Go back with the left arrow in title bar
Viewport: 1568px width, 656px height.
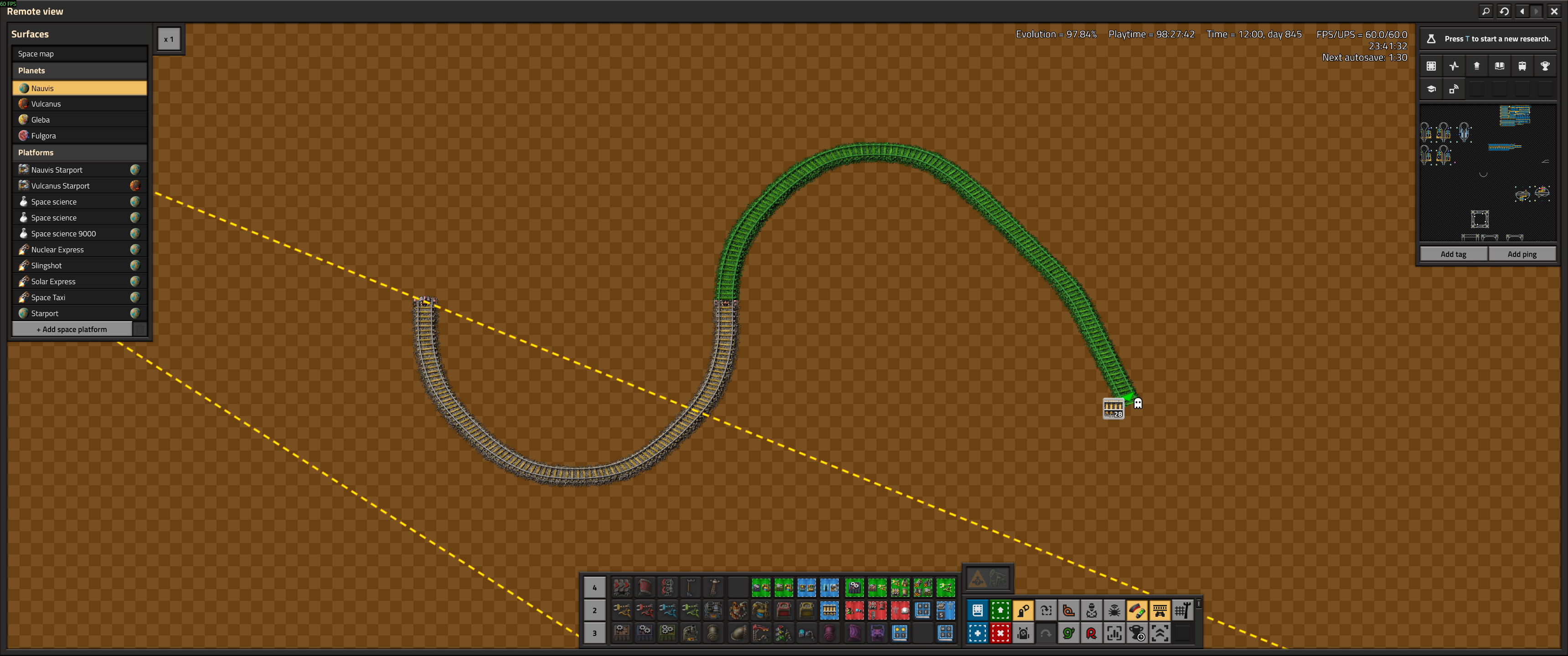(x=1522, y=11)
